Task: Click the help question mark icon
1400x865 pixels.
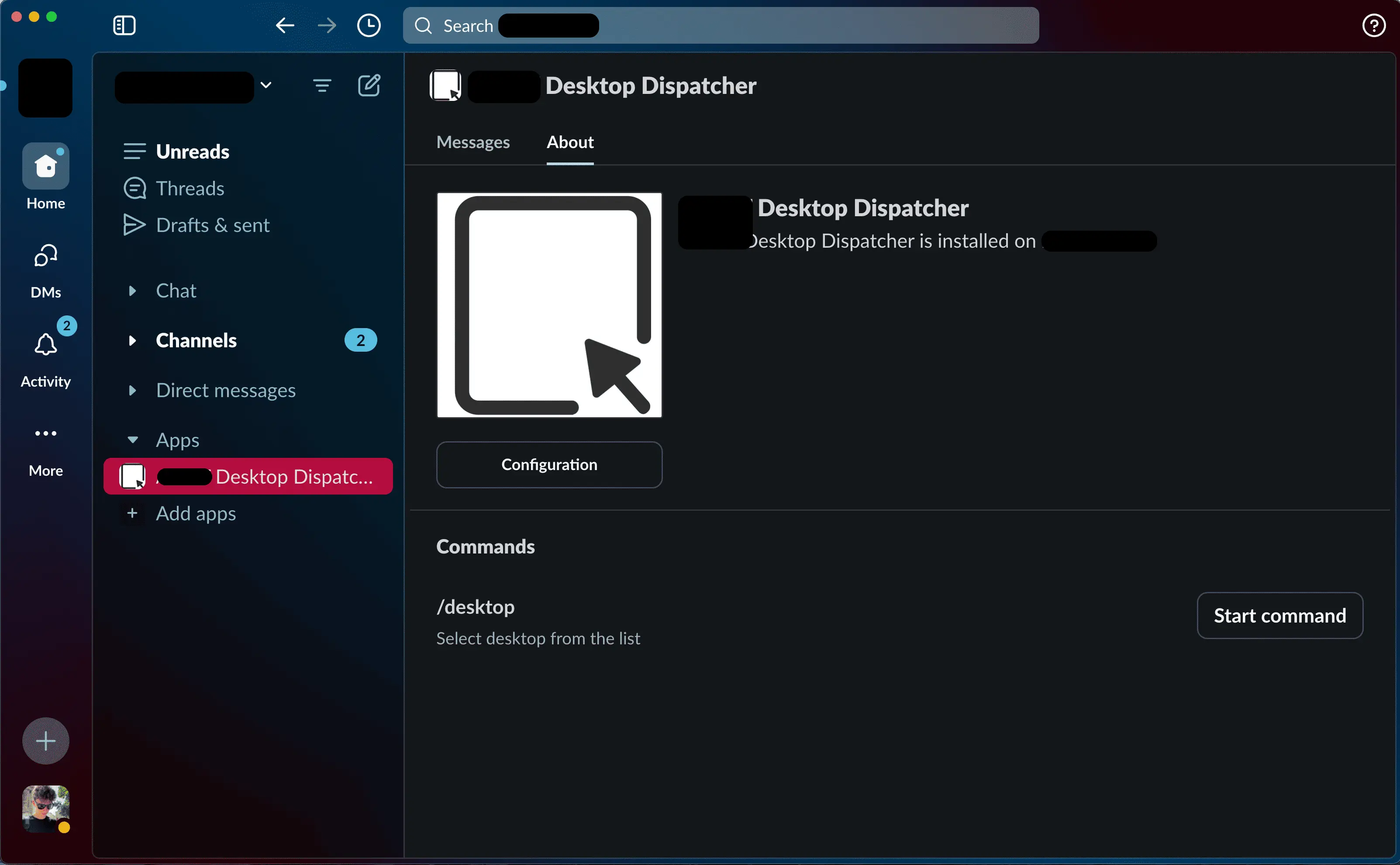Action: coord(1373,26)
